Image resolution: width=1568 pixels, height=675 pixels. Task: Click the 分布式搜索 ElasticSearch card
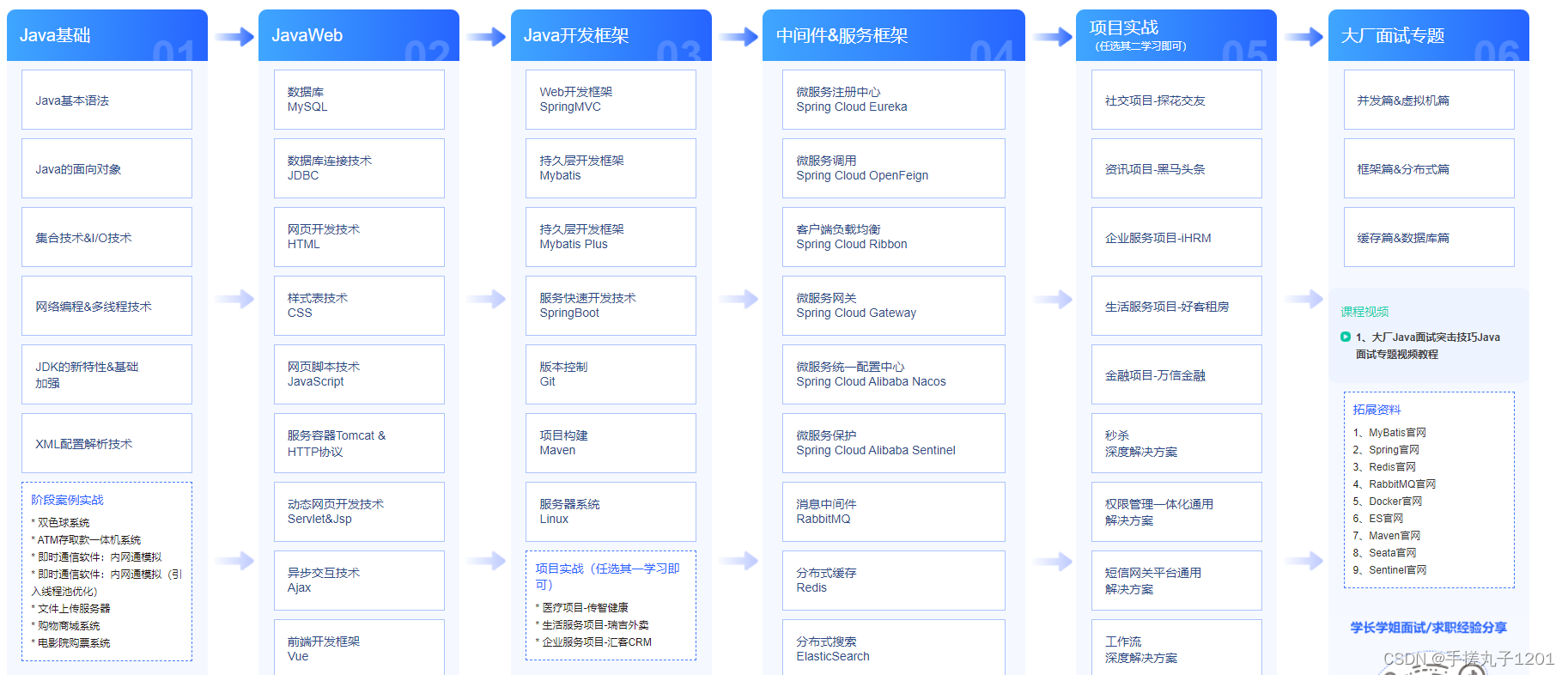894,648
